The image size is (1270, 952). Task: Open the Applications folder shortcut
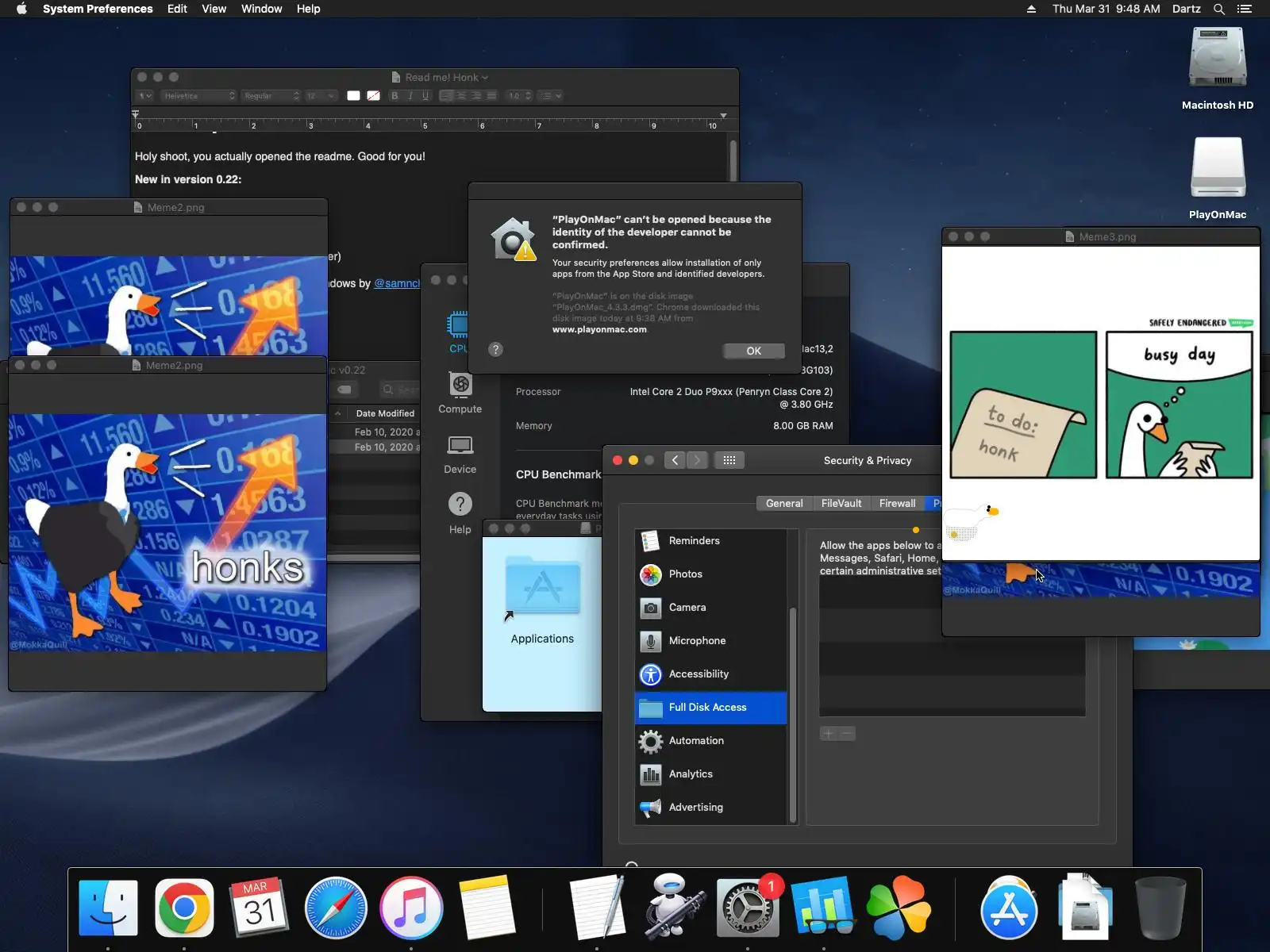click(x=542, y=600)
